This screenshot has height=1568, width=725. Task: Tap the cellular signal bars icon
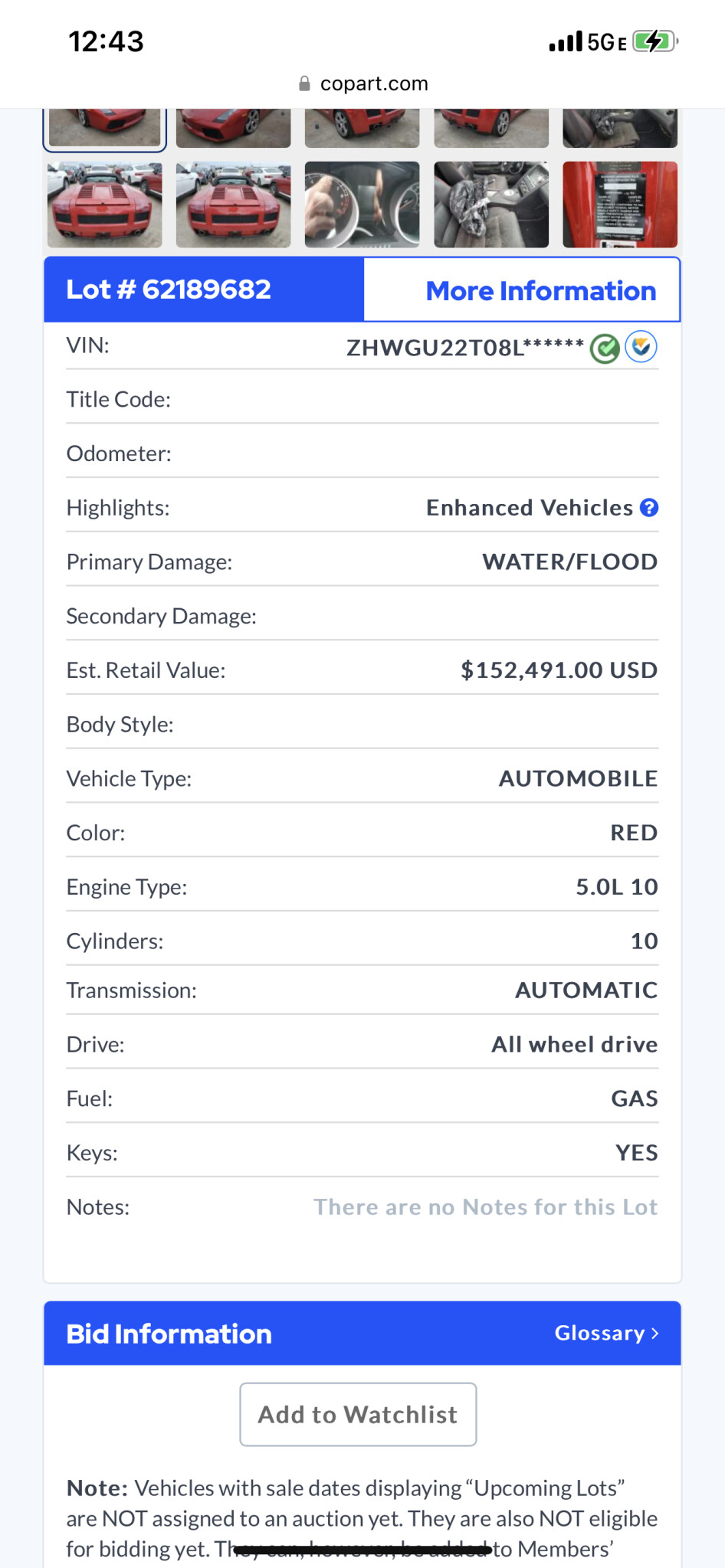coord(566,41)
